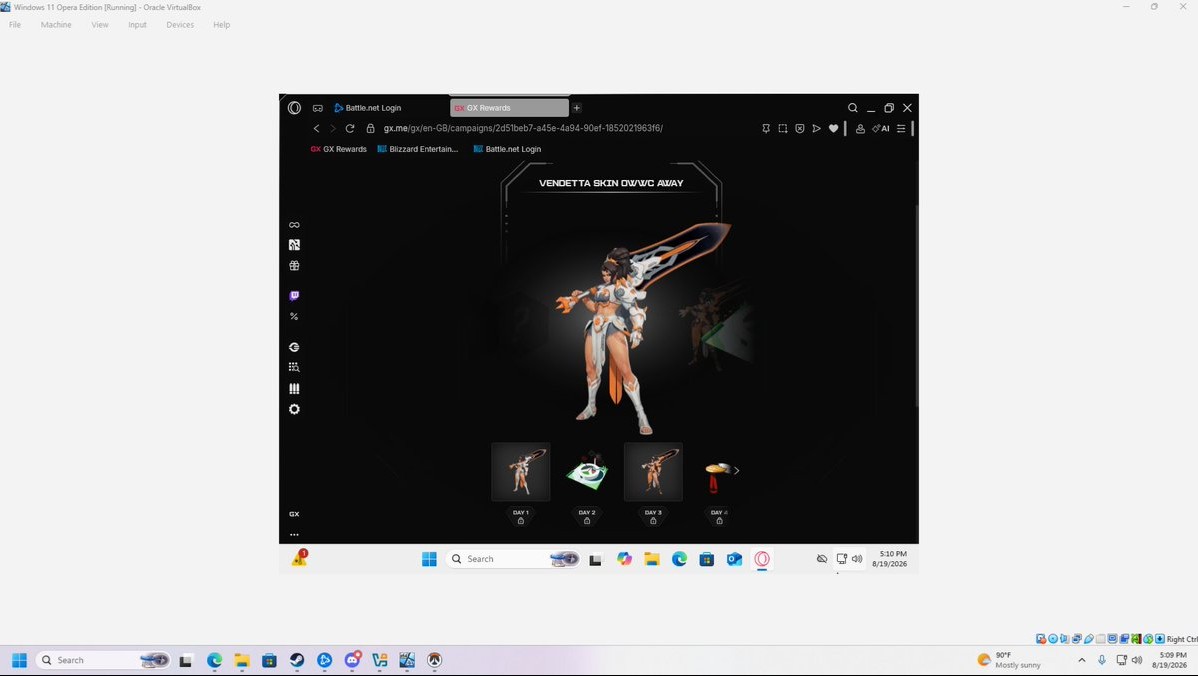Click the guest taskbar Search box
Screen dimensions: 1198x676
pos(513,559)
